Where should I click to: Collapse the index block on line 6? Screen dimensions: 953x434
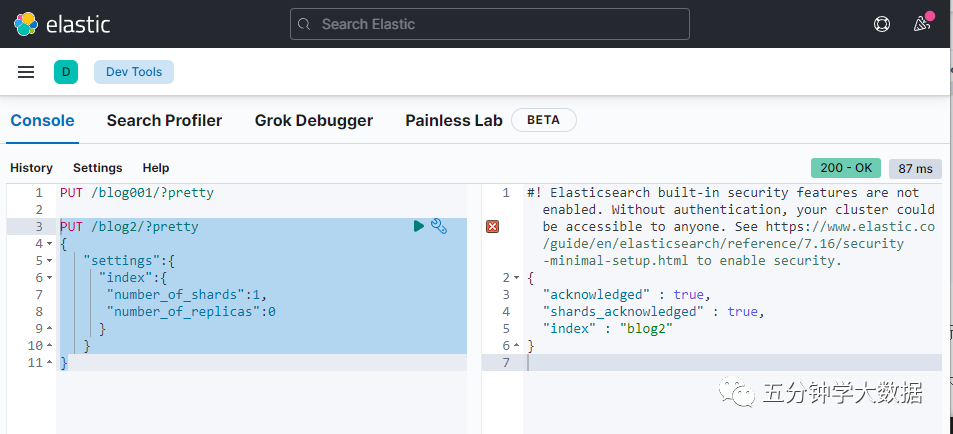click(49, 278)
